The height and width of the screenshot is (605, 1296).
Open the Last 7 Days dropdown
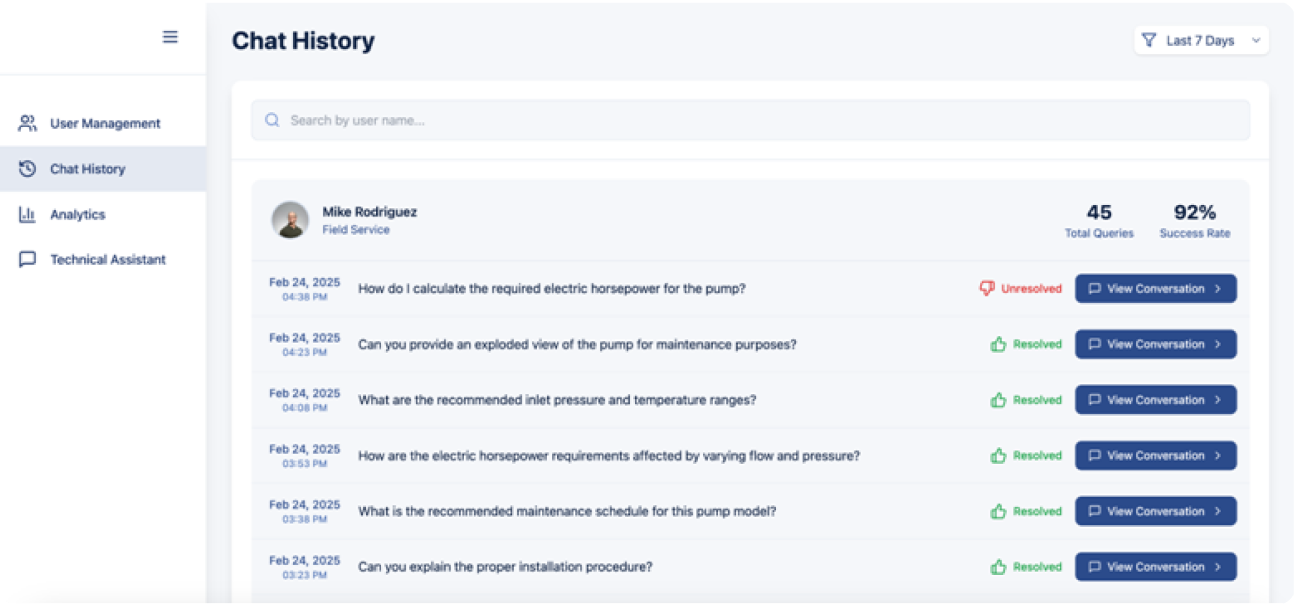point(1200,40)
